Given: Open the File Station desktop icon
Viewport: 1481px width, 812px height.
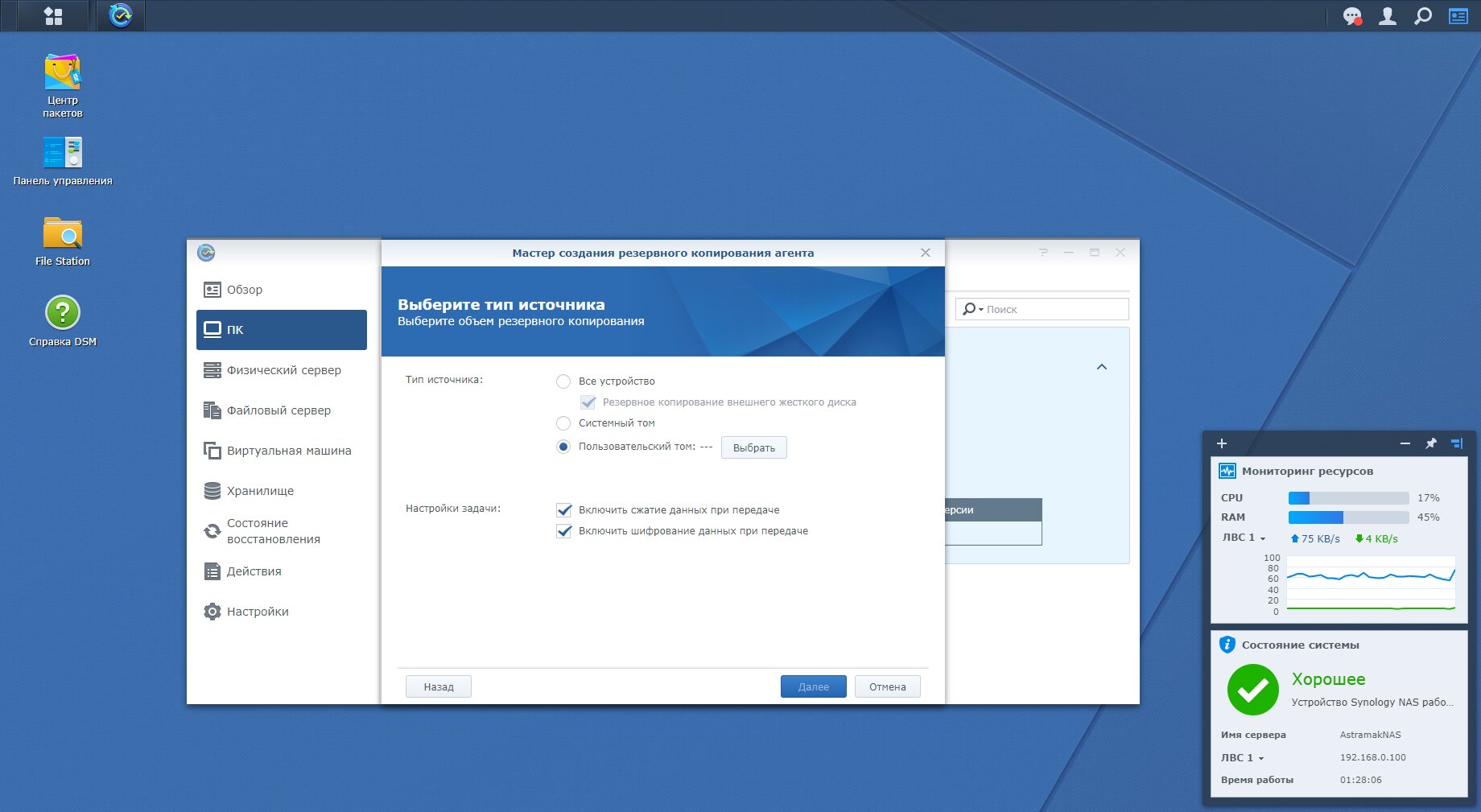Looking at the screenshot, I should coord(63,241).
